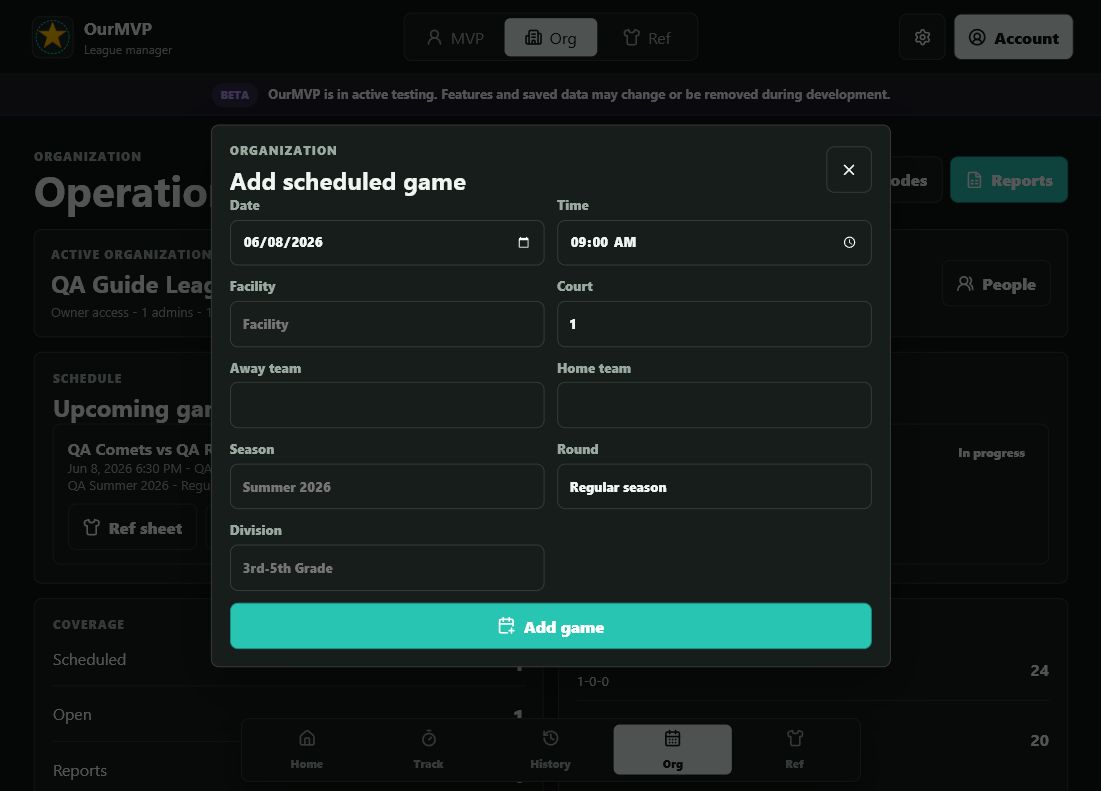Open the Reports button

(x=1008, y=180)
